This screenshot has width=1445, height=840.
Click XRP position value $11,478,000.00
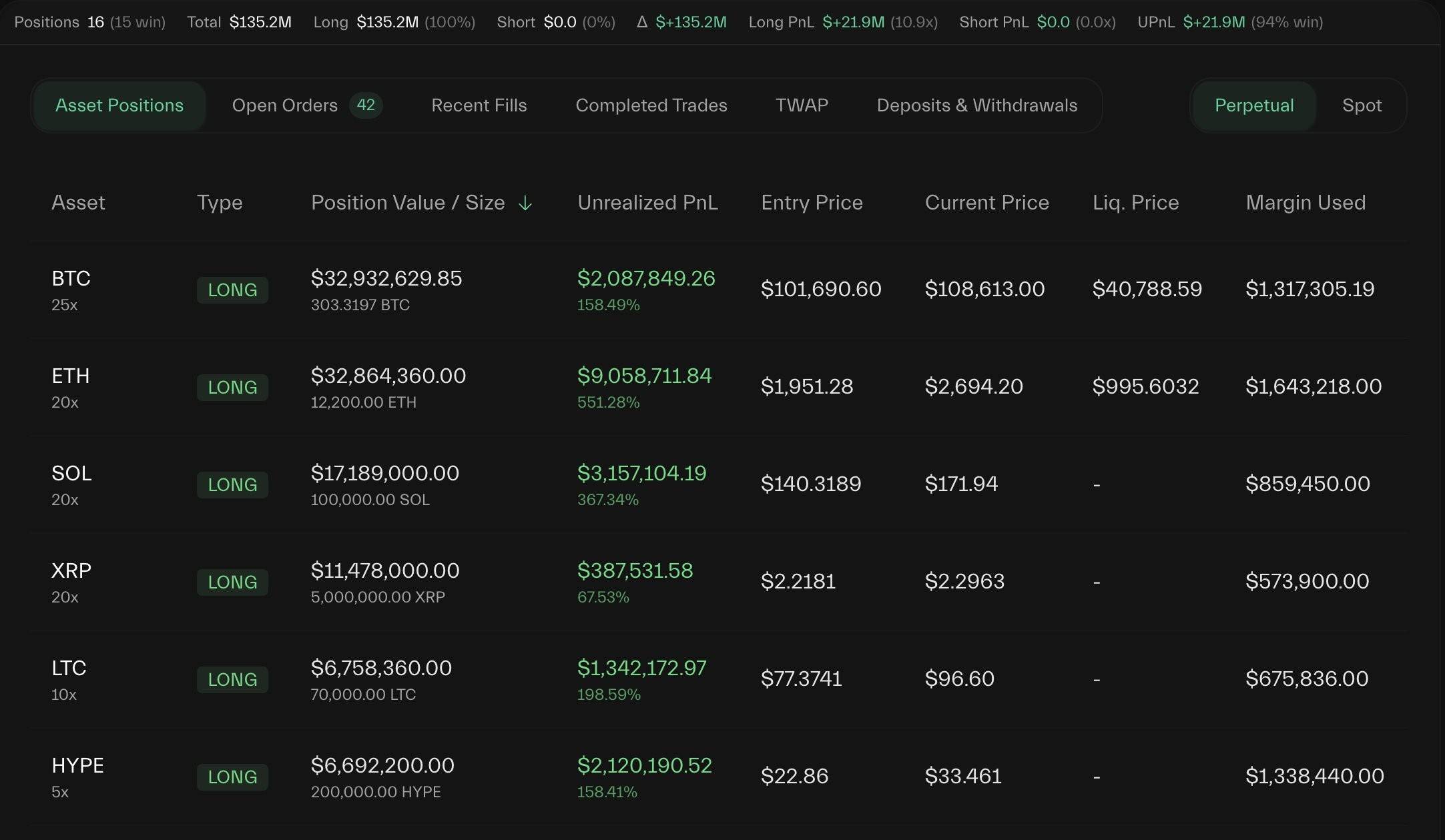pos(385,570)
